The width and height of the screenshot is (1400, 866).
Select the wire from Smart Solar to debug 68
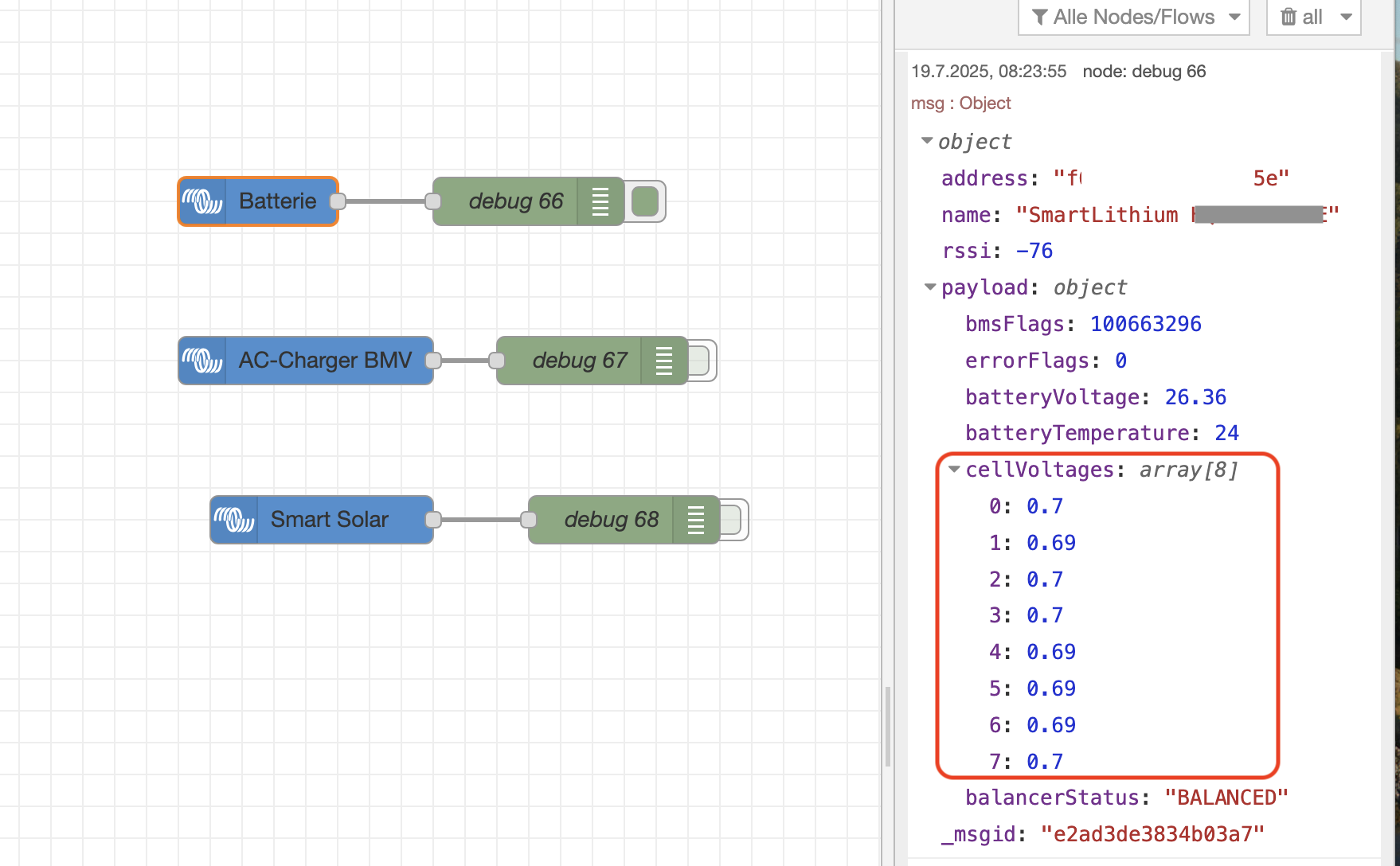pos(481,520)
